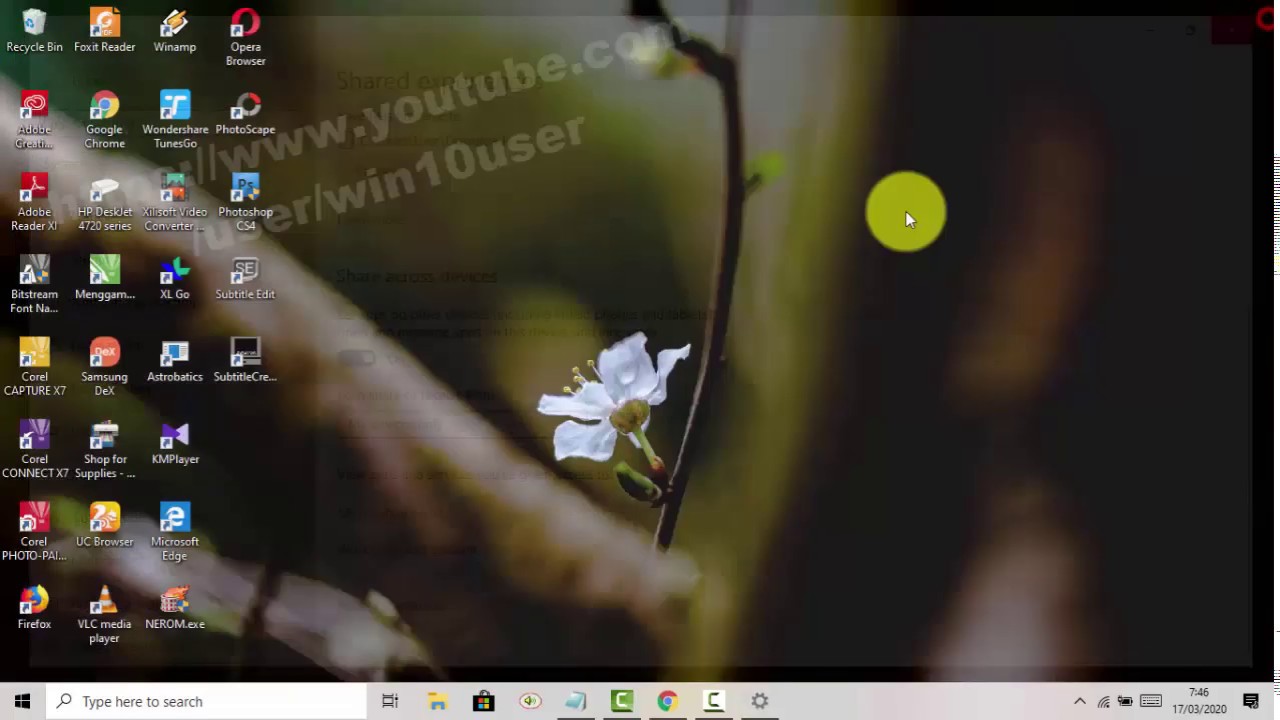This screenshot has height=720, width=1280.
Task: Select the Astrobatics desktop shortcut
Action: [175, 360]
